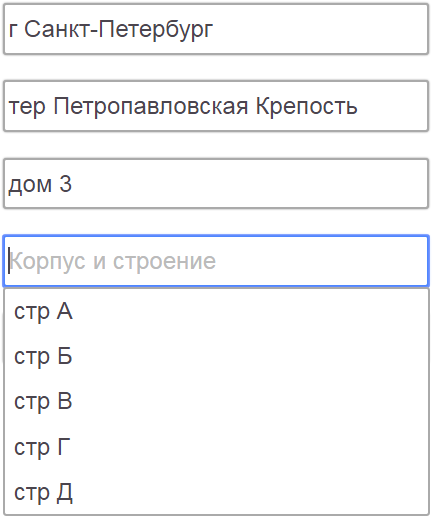
Task: Click the highlighted building and structure field
Action: point(216,261)
